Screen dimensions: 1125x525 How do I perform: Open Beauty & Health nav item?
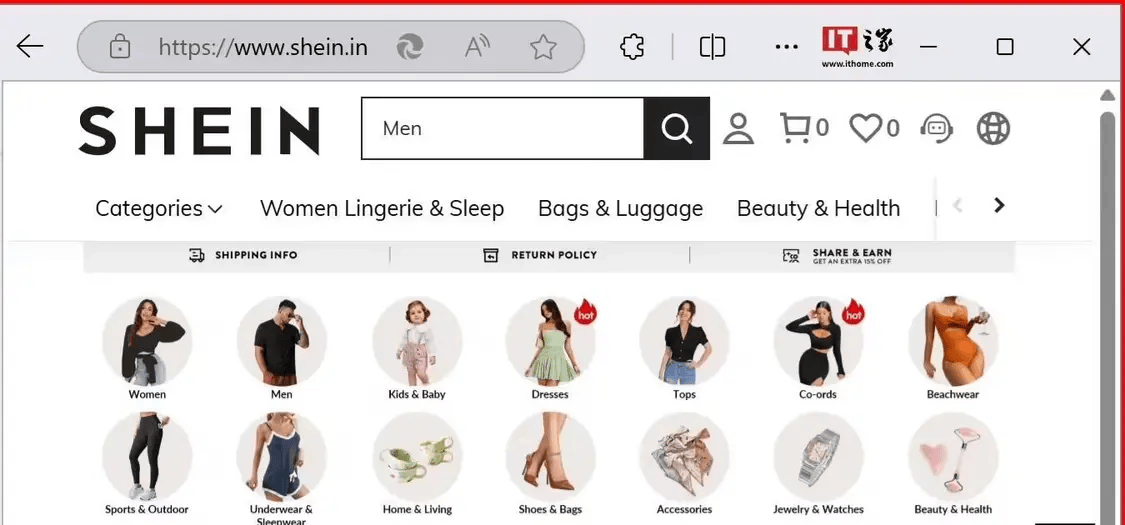click(x=819, y=208)
